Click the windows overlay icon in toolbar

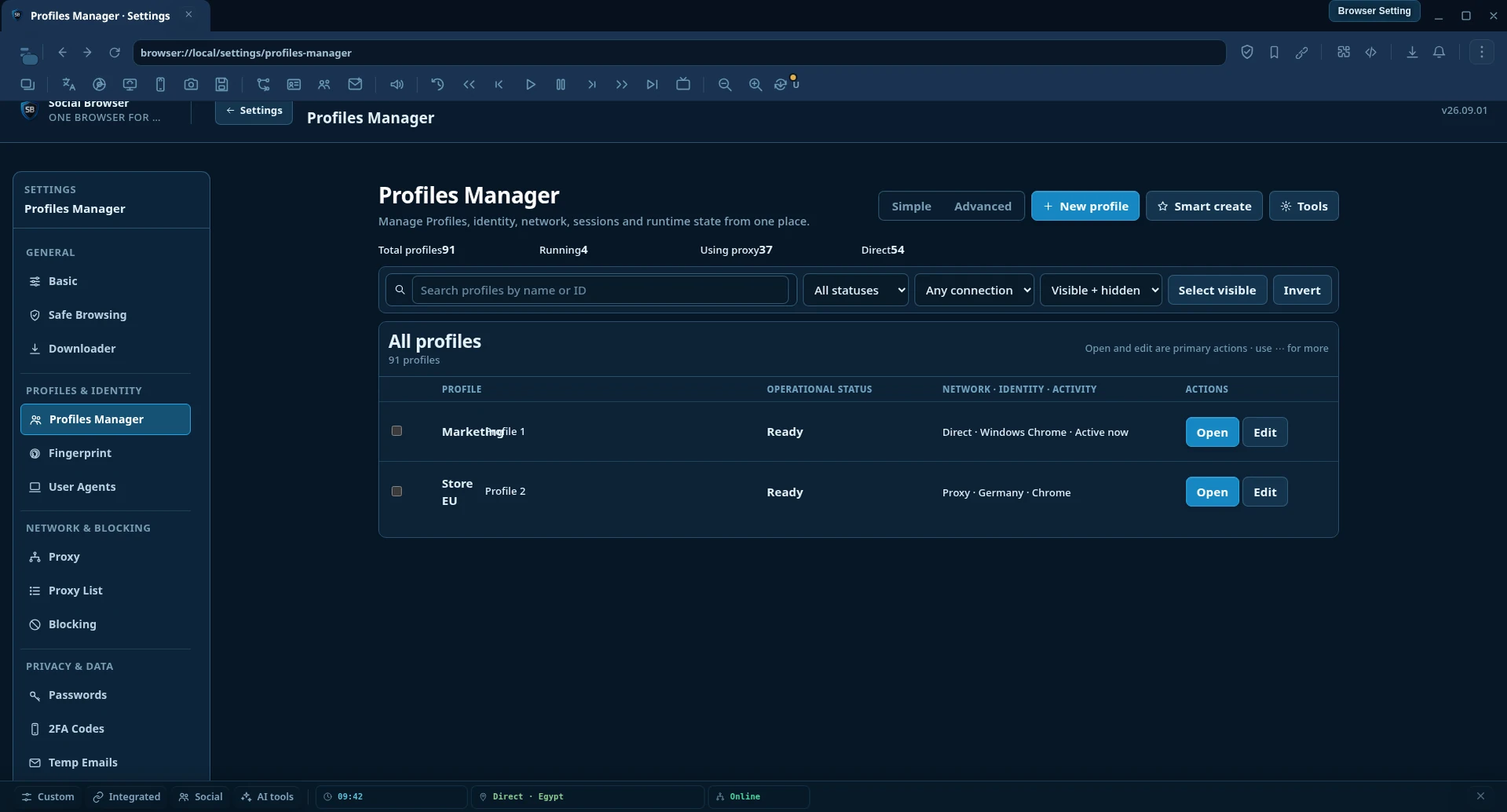pos(27,84)
